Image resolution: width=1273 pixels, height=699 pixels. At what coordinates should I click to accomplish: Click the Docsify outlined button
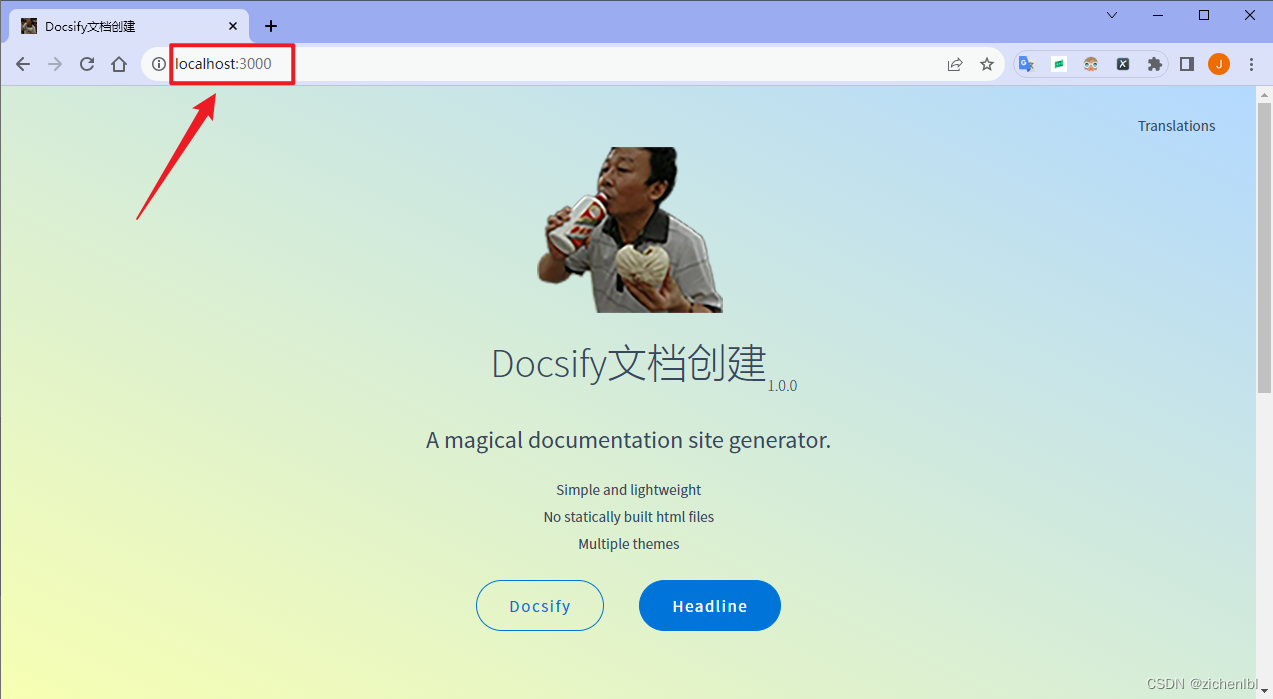click(540, 606)
